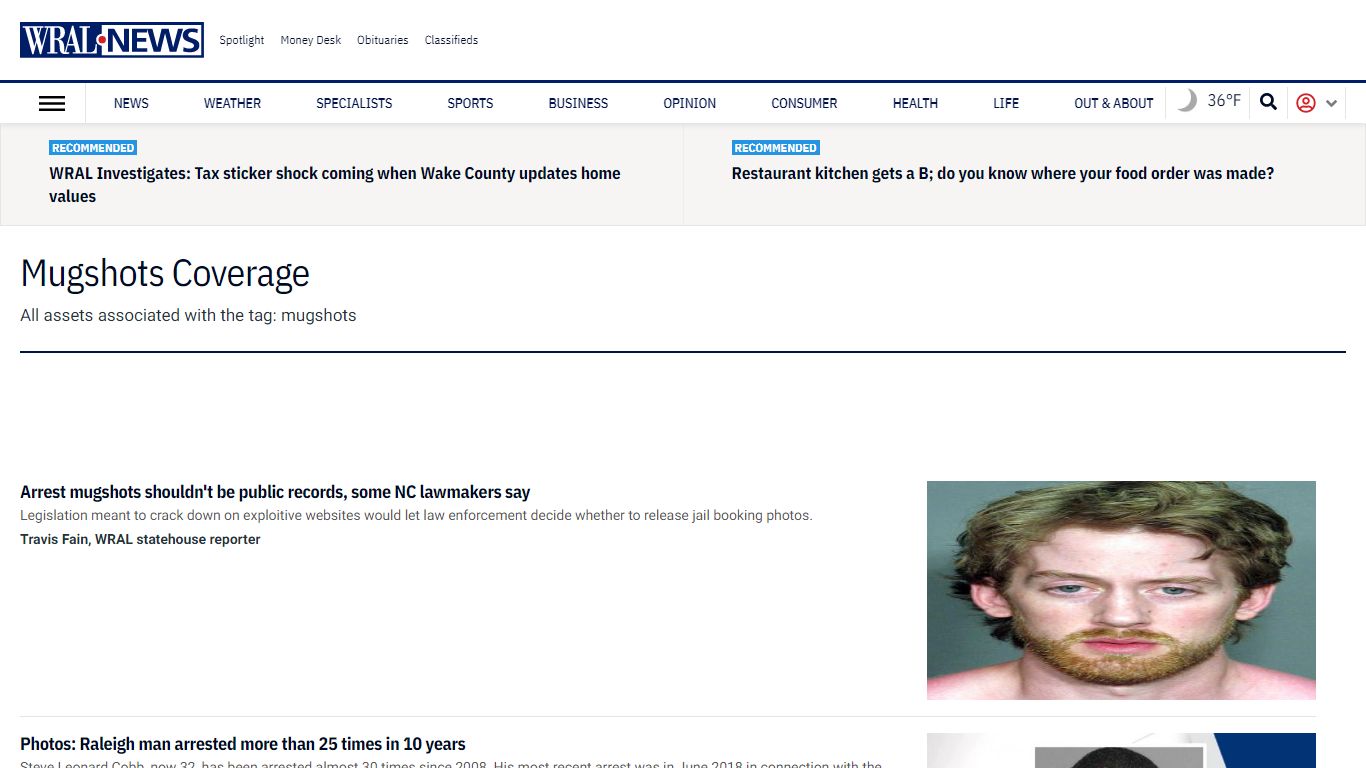Viewport: 1366px width, 768px height.
Task: Open the search tool
Action: (x=1268, y=102)
